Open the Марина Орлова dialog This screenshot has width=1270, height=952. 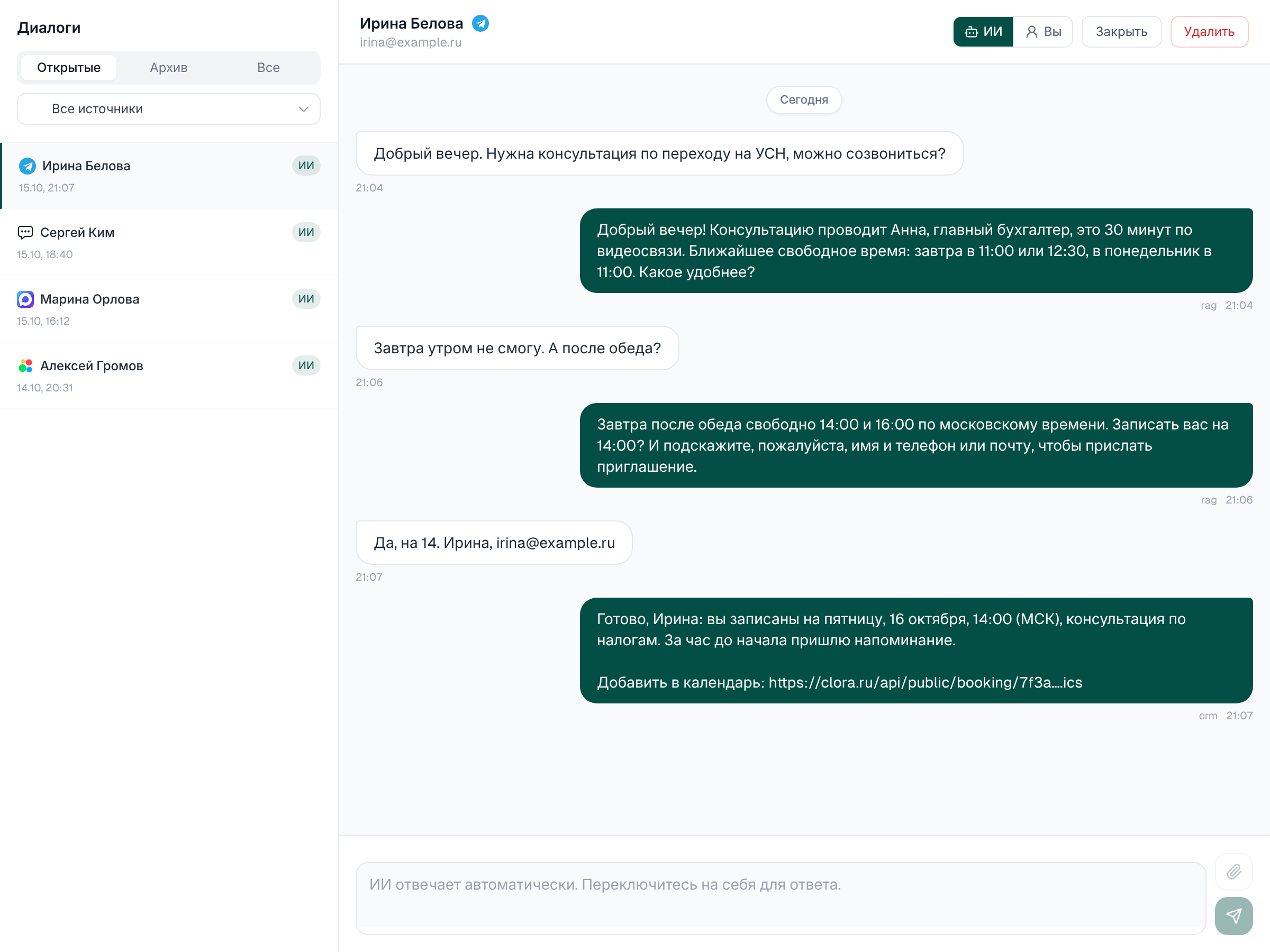click(x=169, y=309)
